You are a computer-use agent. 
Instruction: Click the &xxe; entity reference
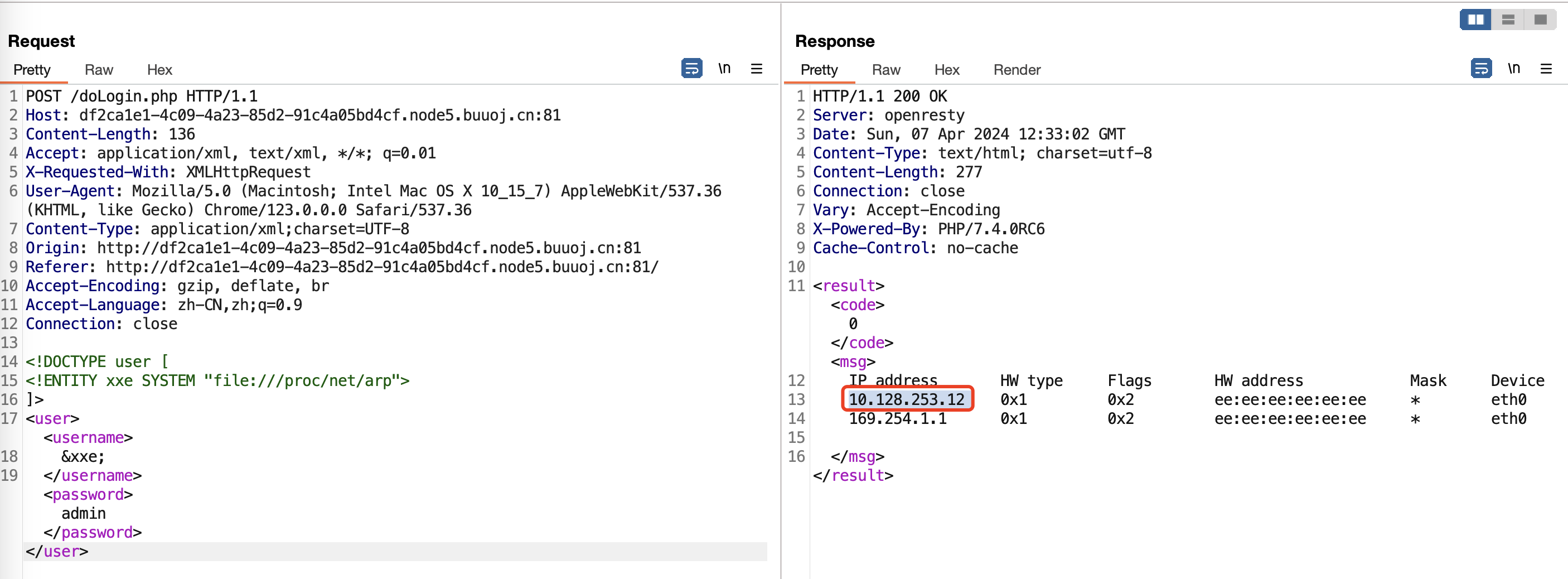pos(83,457)
